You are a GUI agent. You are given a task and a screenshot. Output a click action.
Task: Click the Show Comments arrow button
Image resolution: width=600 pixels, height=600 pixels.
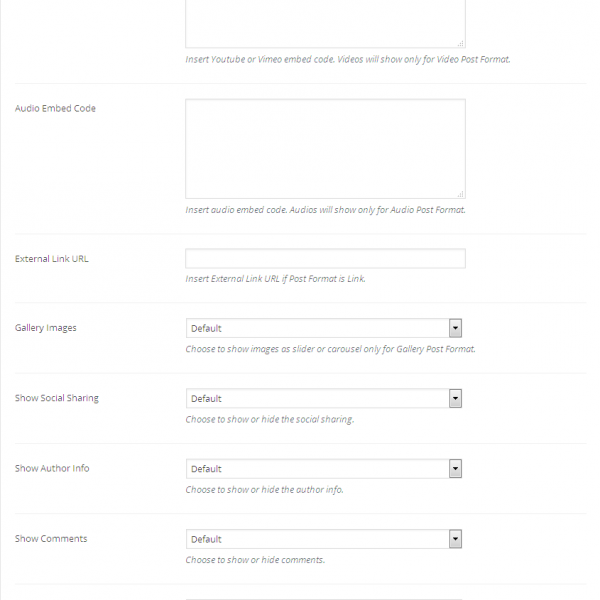point(455,539)
